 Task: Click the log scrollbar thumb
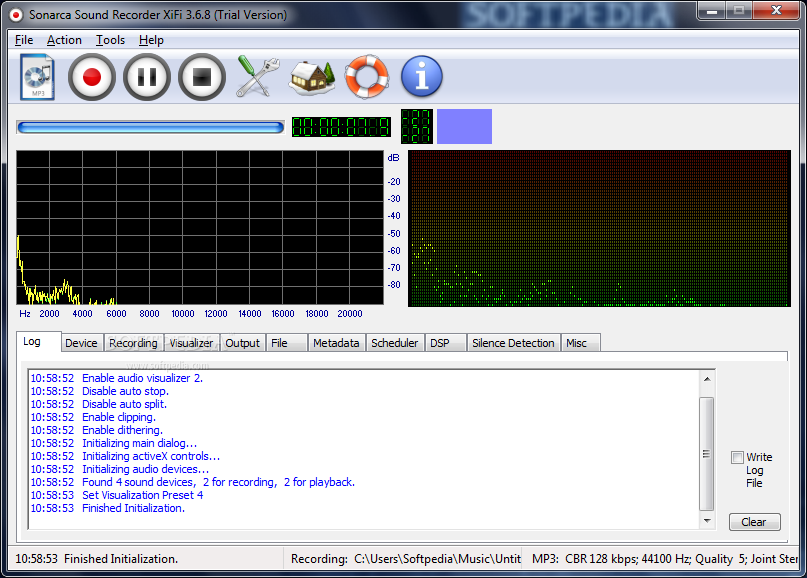[x=707, y=454]
